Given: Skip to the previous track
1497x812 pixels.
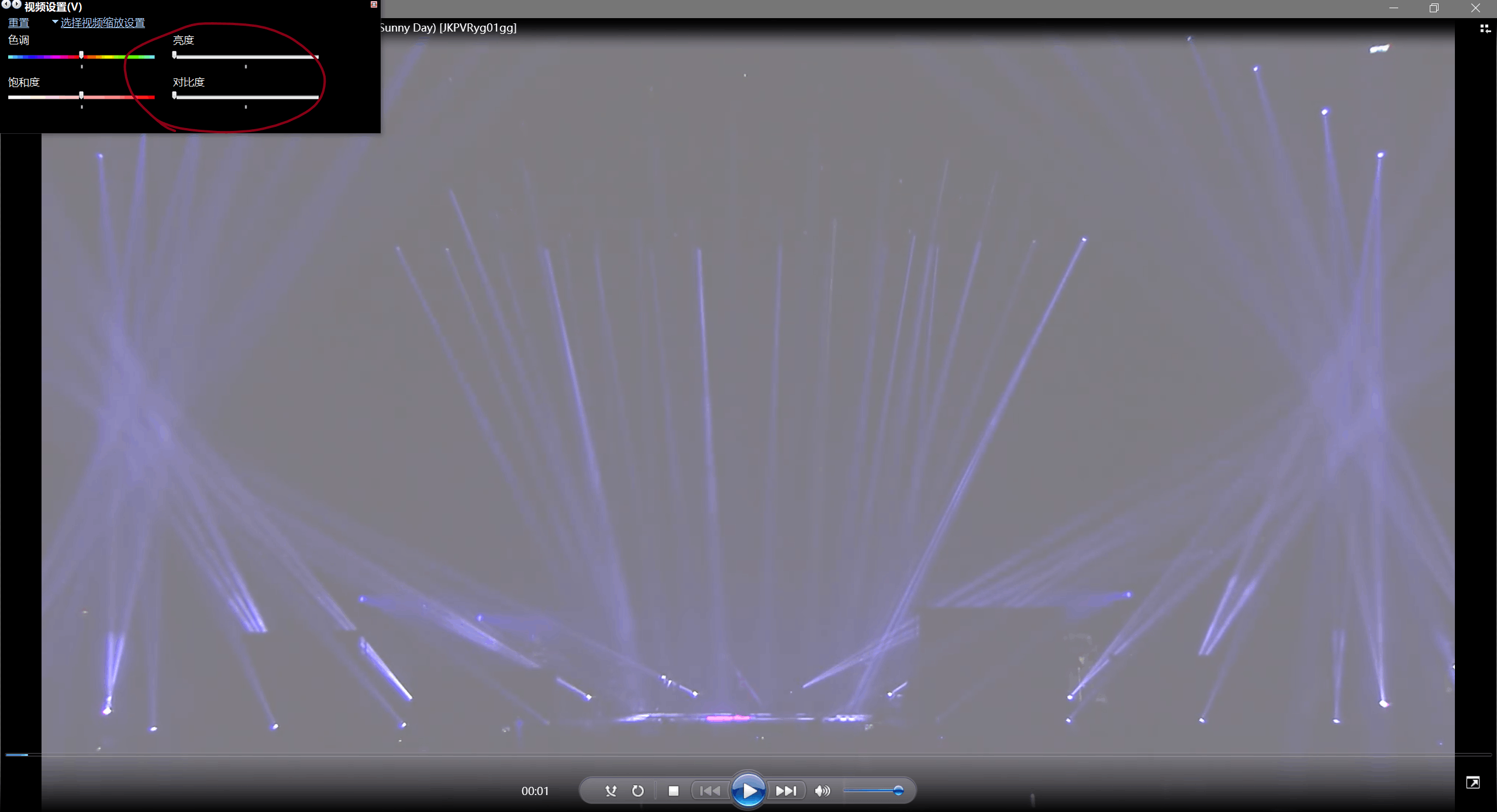Looking at the screenshot, I should (710, 791).
